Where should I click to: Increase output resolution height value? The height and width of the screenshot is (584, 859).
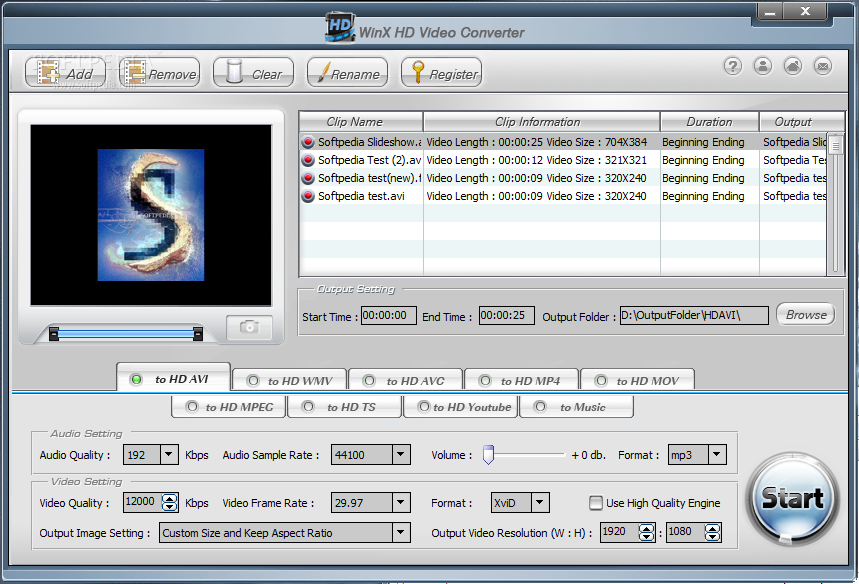[x=712, y=528]
